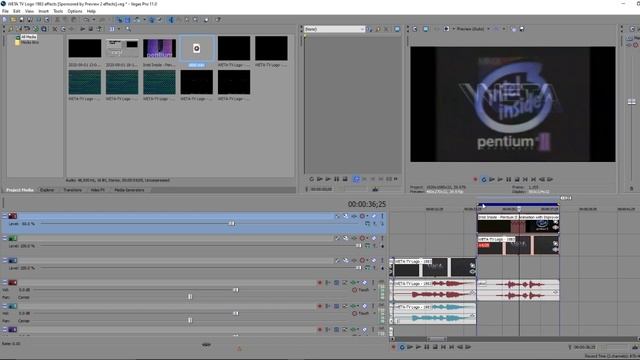This screenshot has width=640, height=360.
Task: Open Render As from the toolbar
Action: [x=38, y=20]
